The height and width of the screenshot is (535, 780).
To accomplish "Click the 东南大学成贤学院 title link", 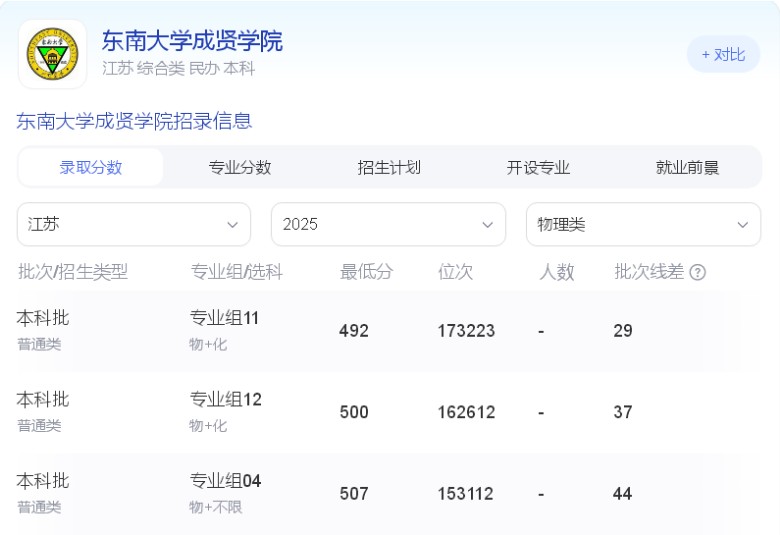I will (x=192, y=41).
